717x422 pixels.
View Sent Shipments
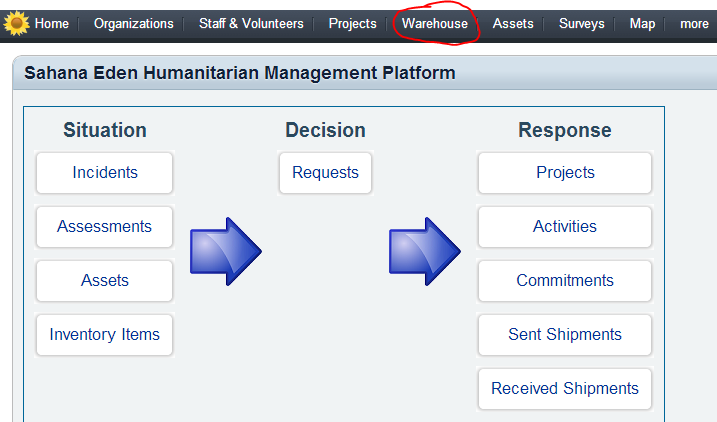pos(565,335)
